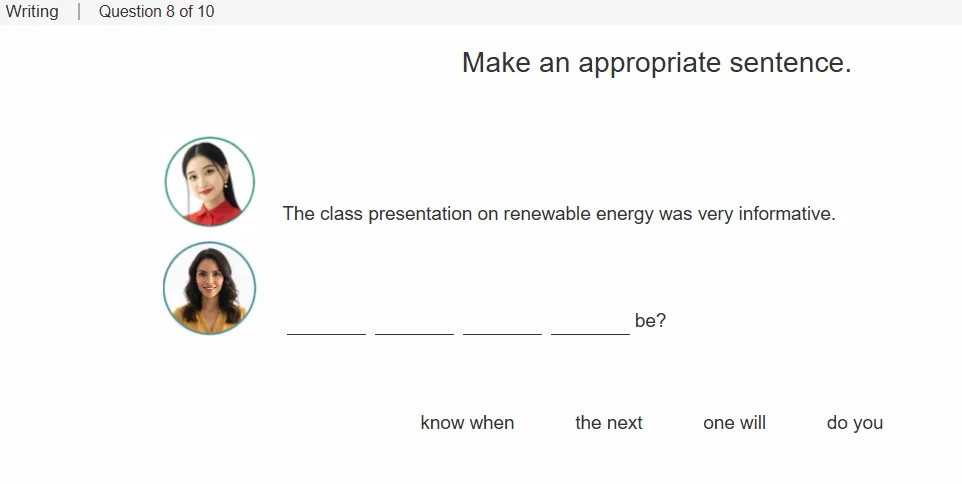Click the vertical divider beside "Writing"
This screenshot has width=962, height=484.
(x=79, y=12)
